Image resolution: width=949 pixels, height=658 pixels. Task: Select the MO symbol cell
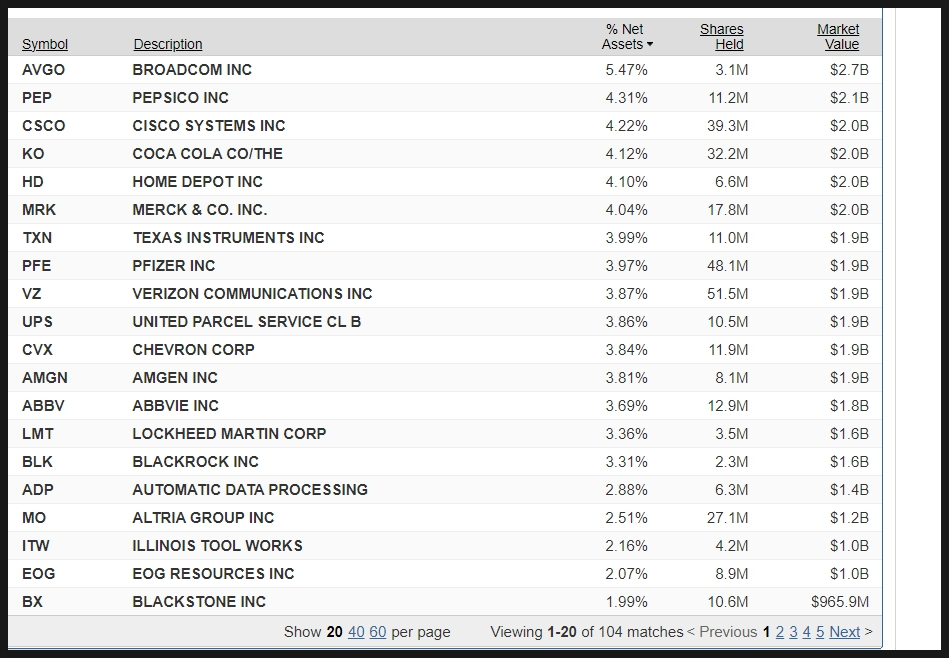(x=34, y=518)
